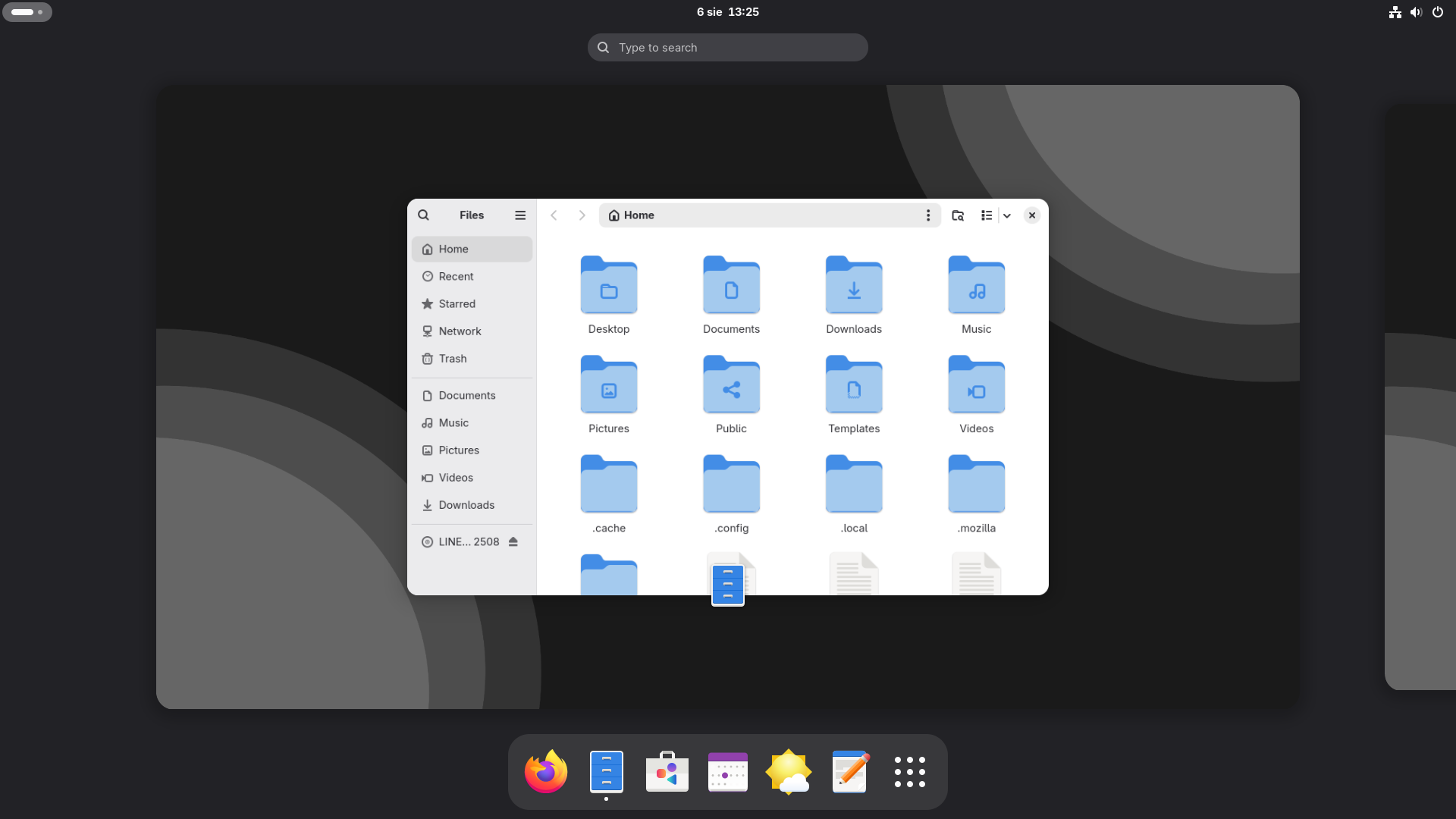The height and width of the screenshot is (819, 1456).
Task: Expand view options dropdown arrow
Action: click(x=1007, y=215)
